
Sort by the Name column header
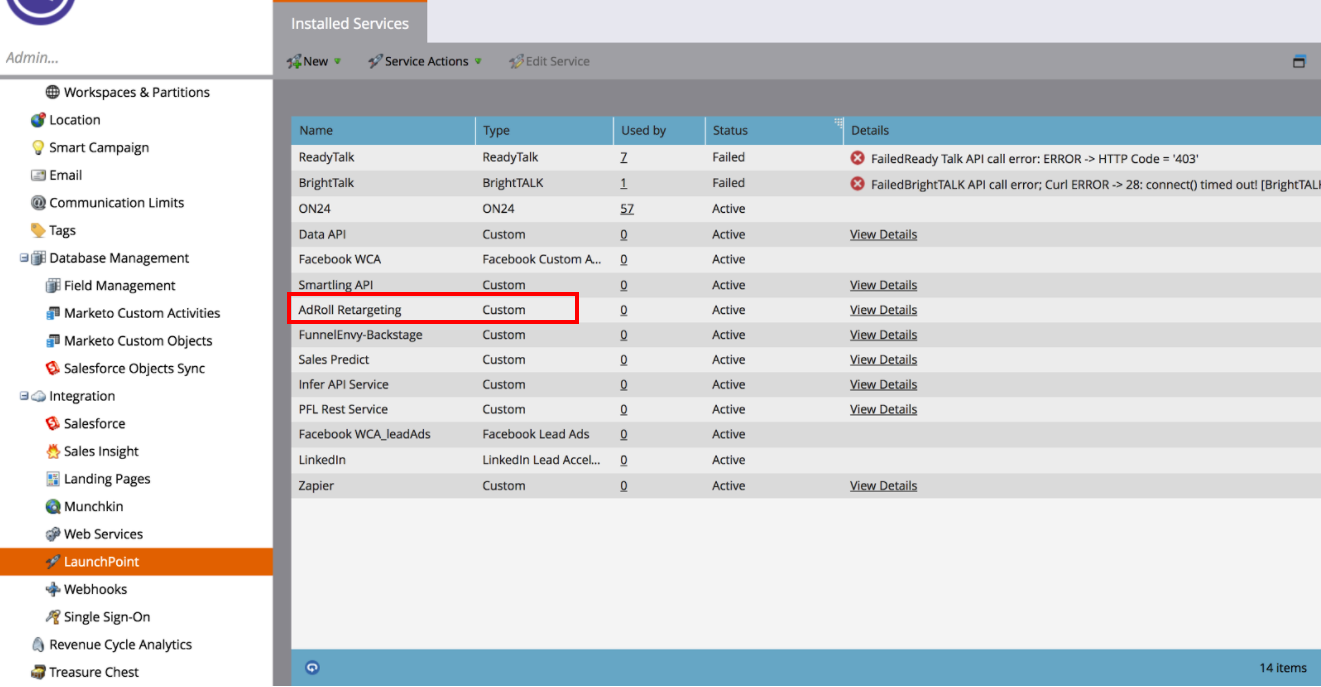(383, 130)
